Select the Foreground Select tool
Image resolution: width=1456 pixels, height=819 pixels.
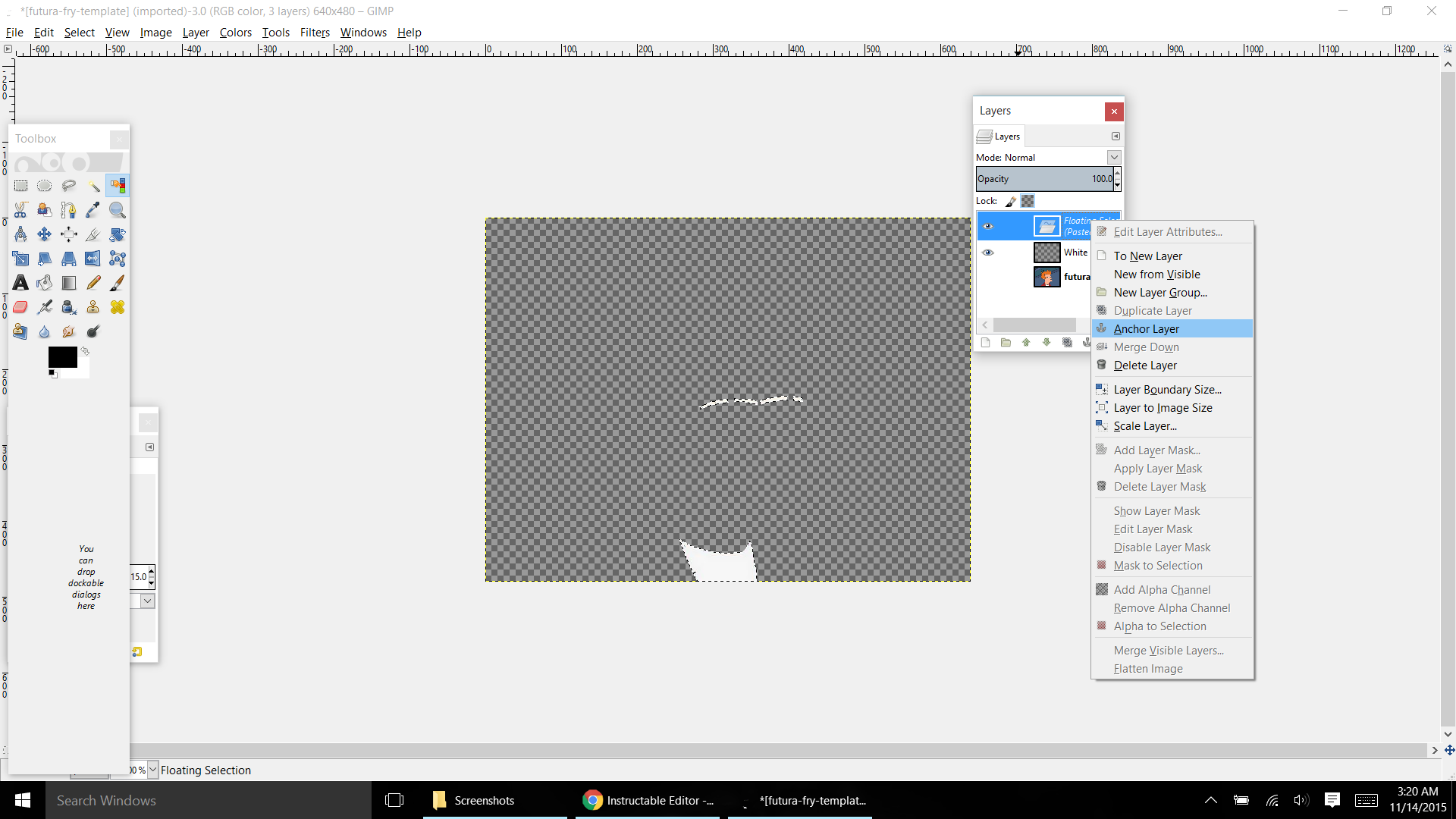[45, 210]
